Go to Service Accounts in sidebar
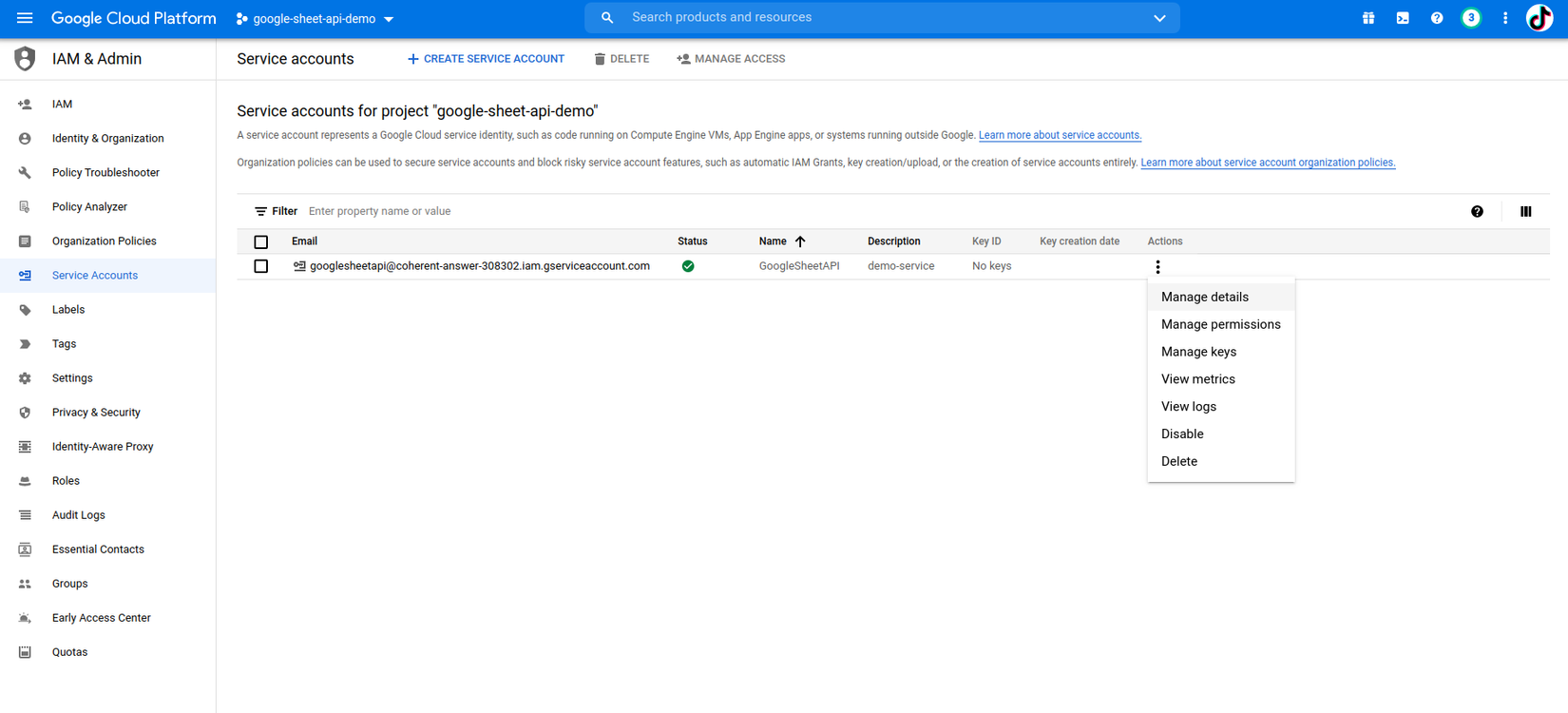This screenshot has width=1568, height=713. pyautogui.click(x=107, y=276)
